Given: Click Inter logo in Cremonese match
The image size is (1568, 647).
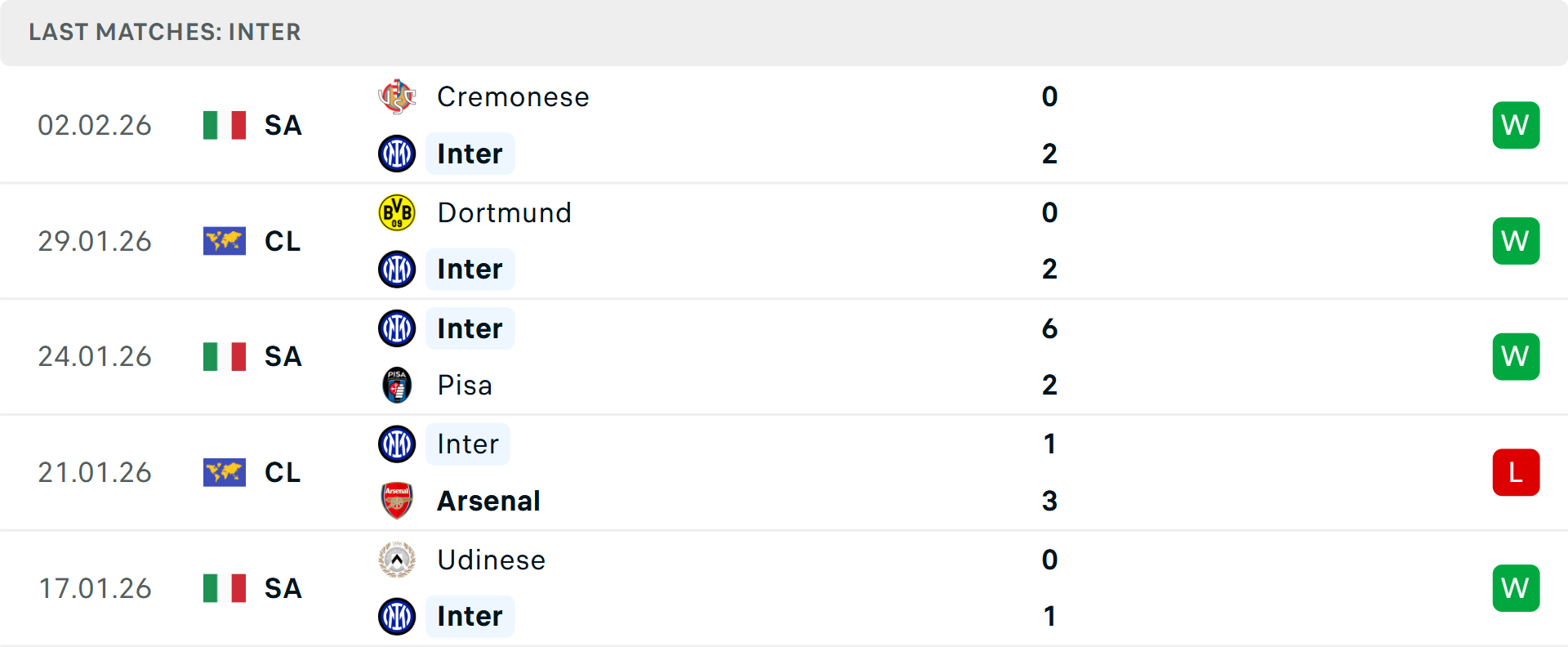Looking at the screenshot, I should (397, 154).
